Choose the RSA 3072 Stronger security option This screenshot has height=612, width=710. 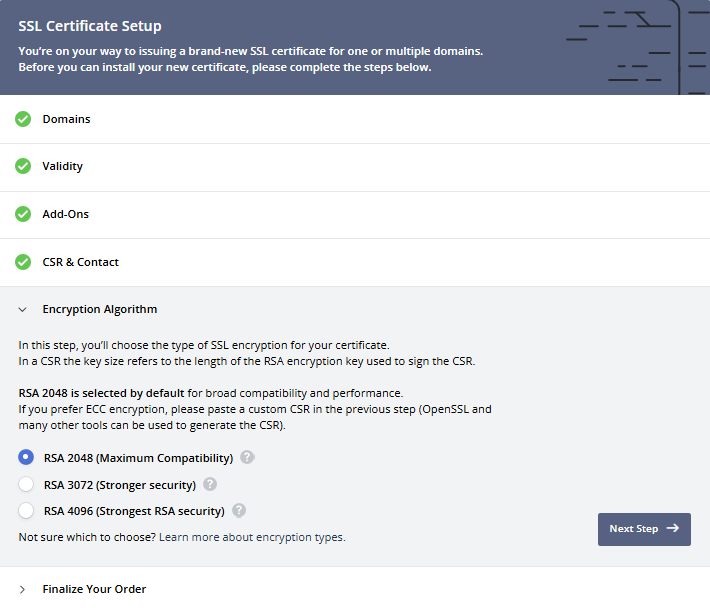(x=26, y=484)
